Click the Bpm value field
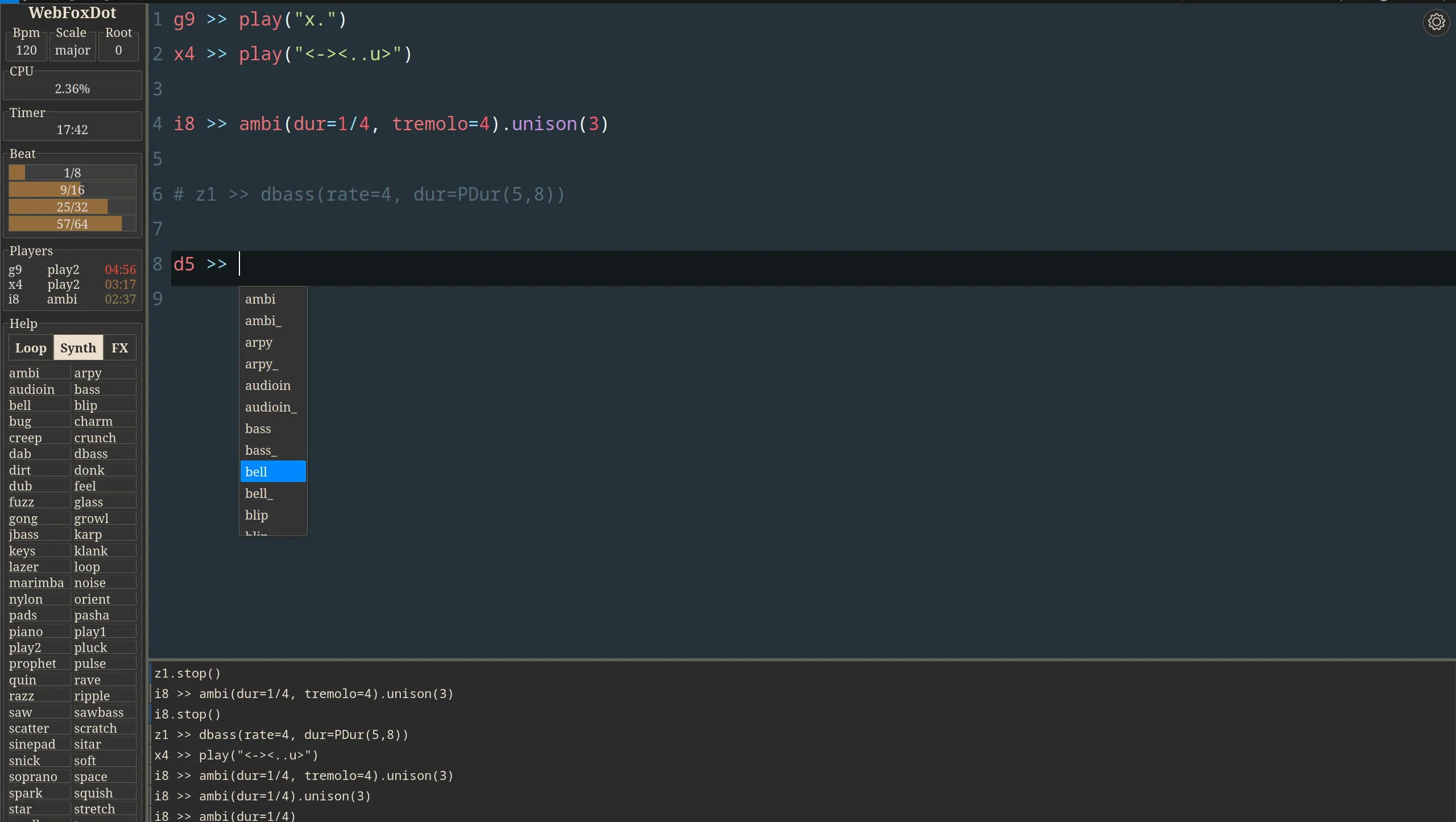The height and width of the screenshot is (822, 1456). [26, 49]
